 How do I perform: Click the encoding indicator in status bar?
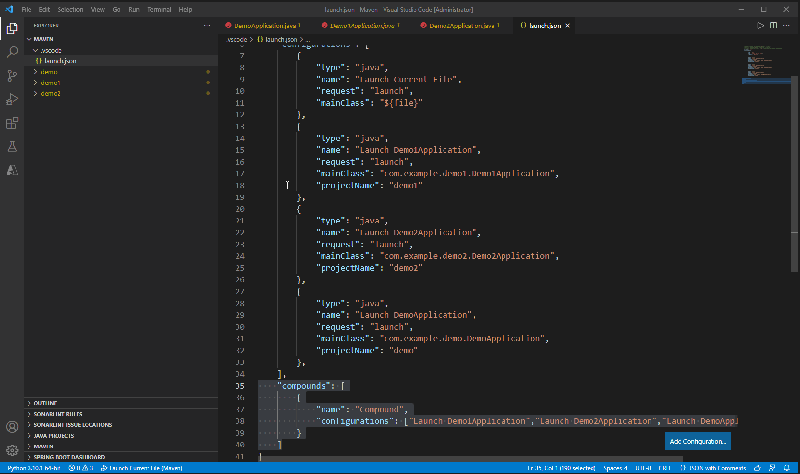pyautogui.click(x=643, y=468)
